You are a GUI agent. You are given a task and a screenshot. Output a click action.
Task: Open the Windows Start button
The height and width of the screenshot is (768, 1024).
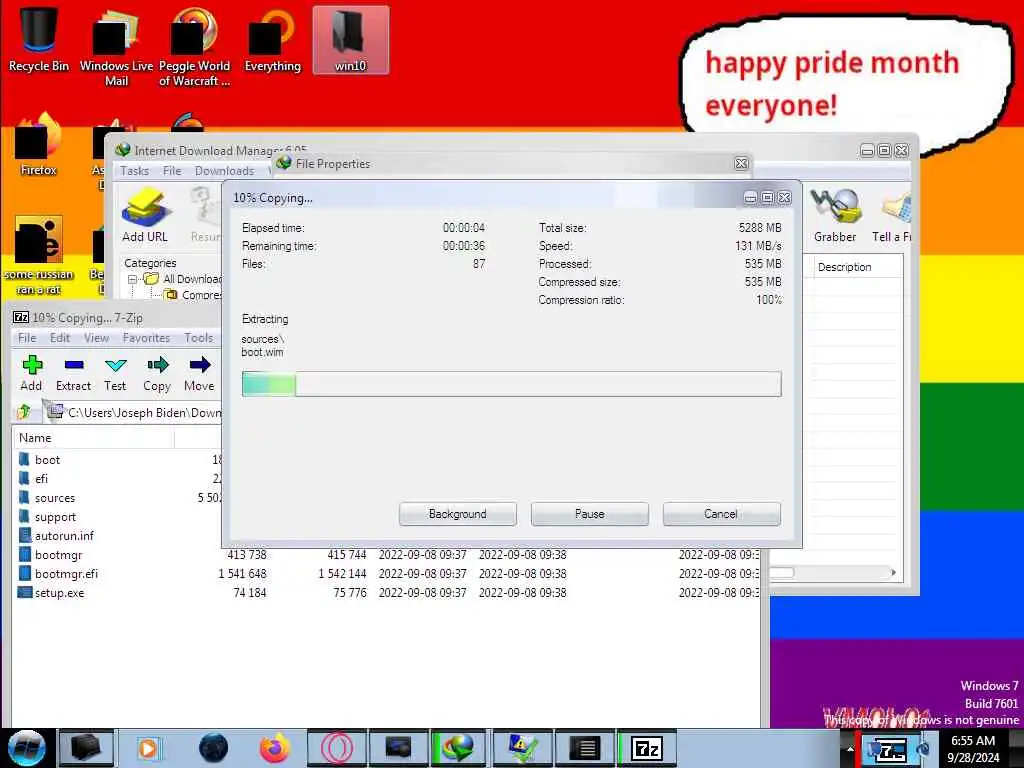click(x=27, y=748)
